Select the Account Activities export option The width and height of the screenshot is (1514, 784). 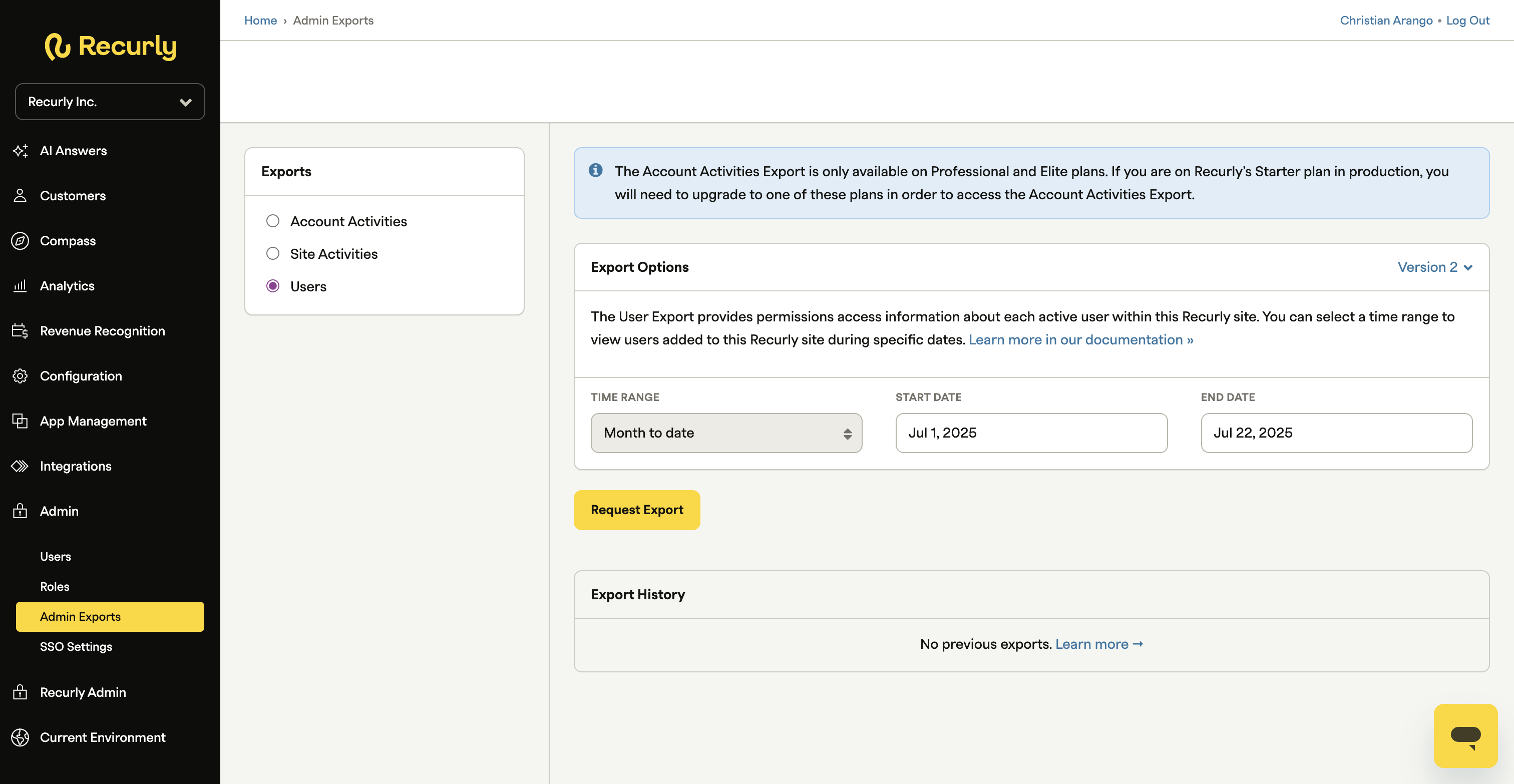[x=273, y=221]
